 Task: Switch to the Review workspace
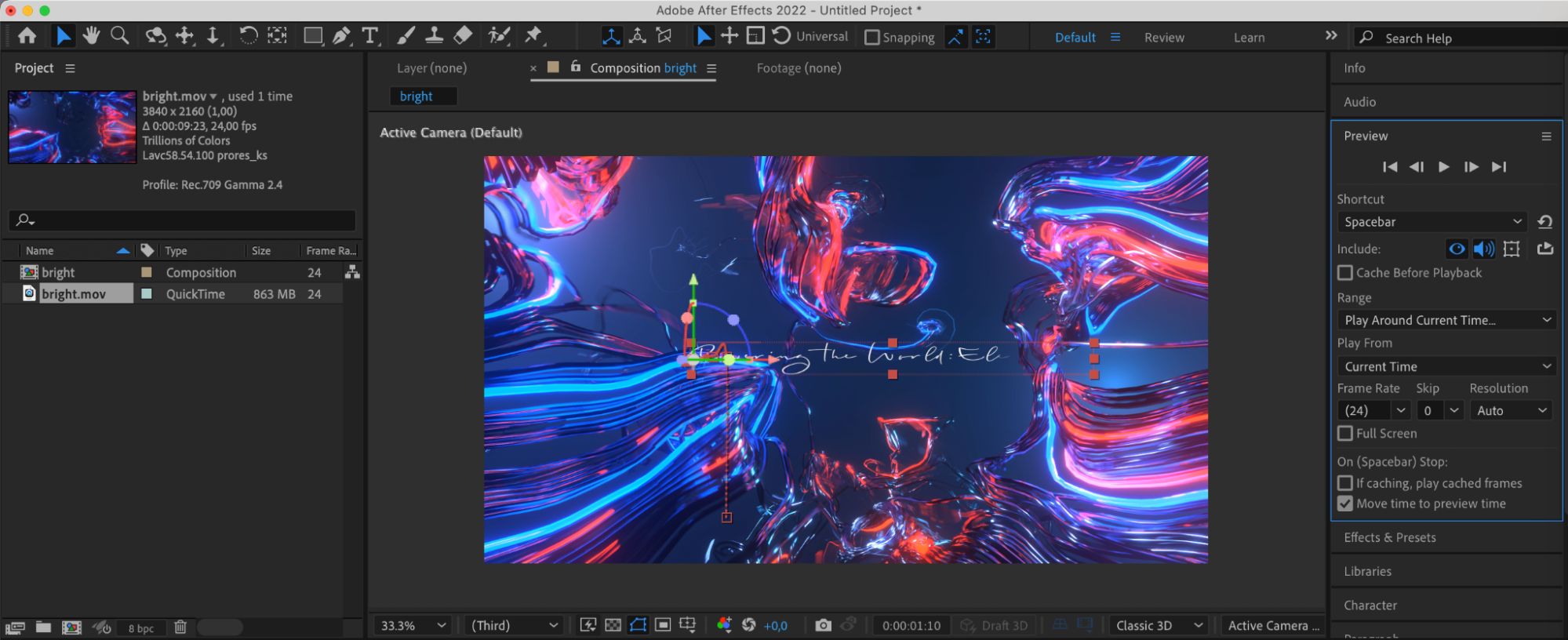click(1164, 38)
